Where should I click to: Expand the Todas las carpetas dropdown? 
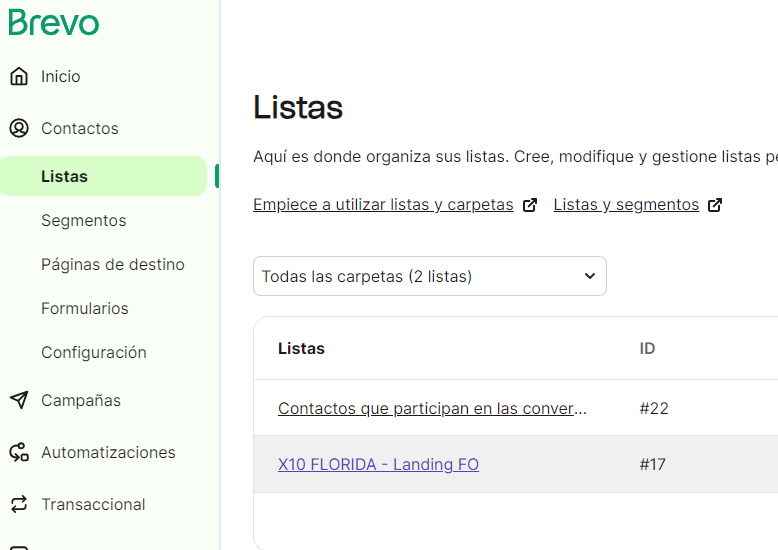[x=430, y=276]
